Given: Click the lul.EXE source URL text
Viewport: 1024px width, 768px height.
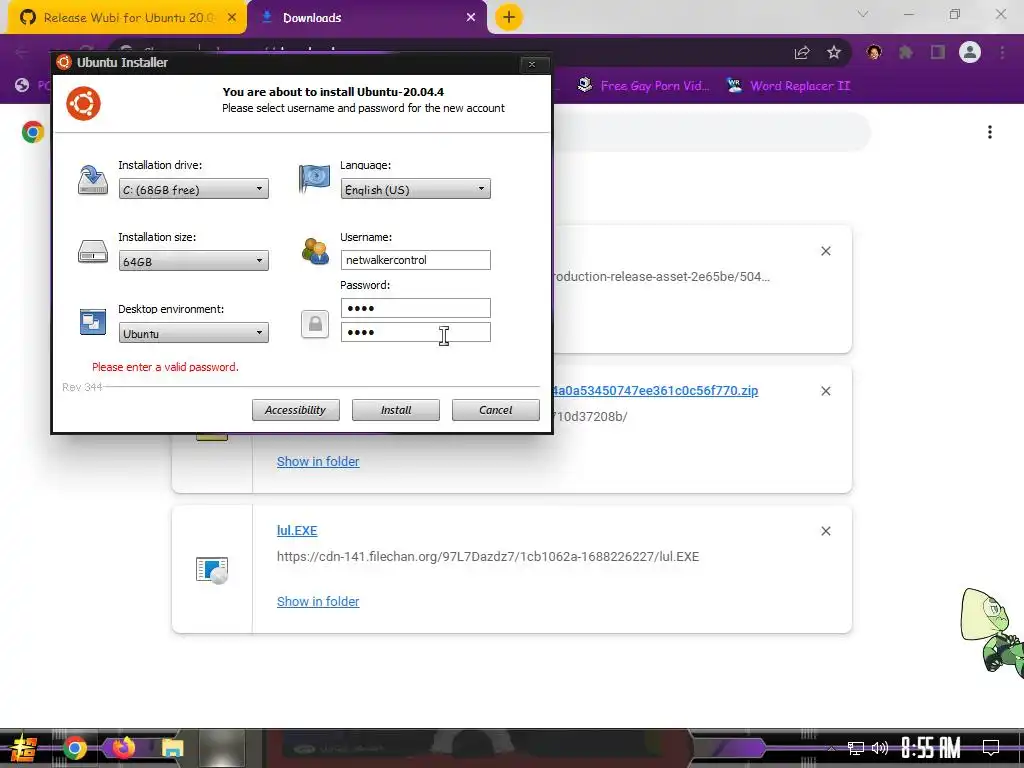Looking at the screenshot, I should [488, 556].
